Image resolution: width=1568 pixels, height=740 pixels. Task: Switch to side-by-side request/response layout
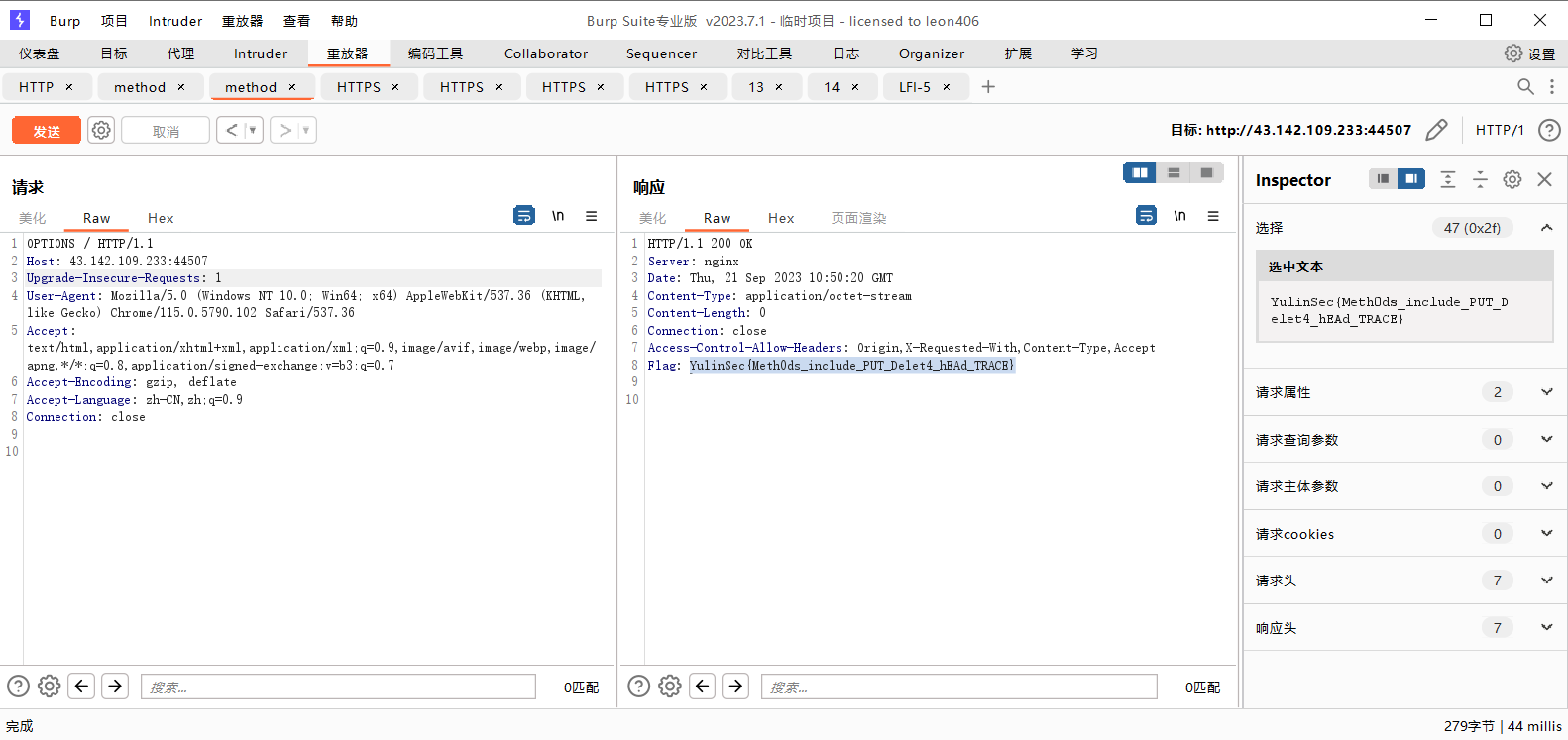pyautogui.click(x=1140, y=173)
